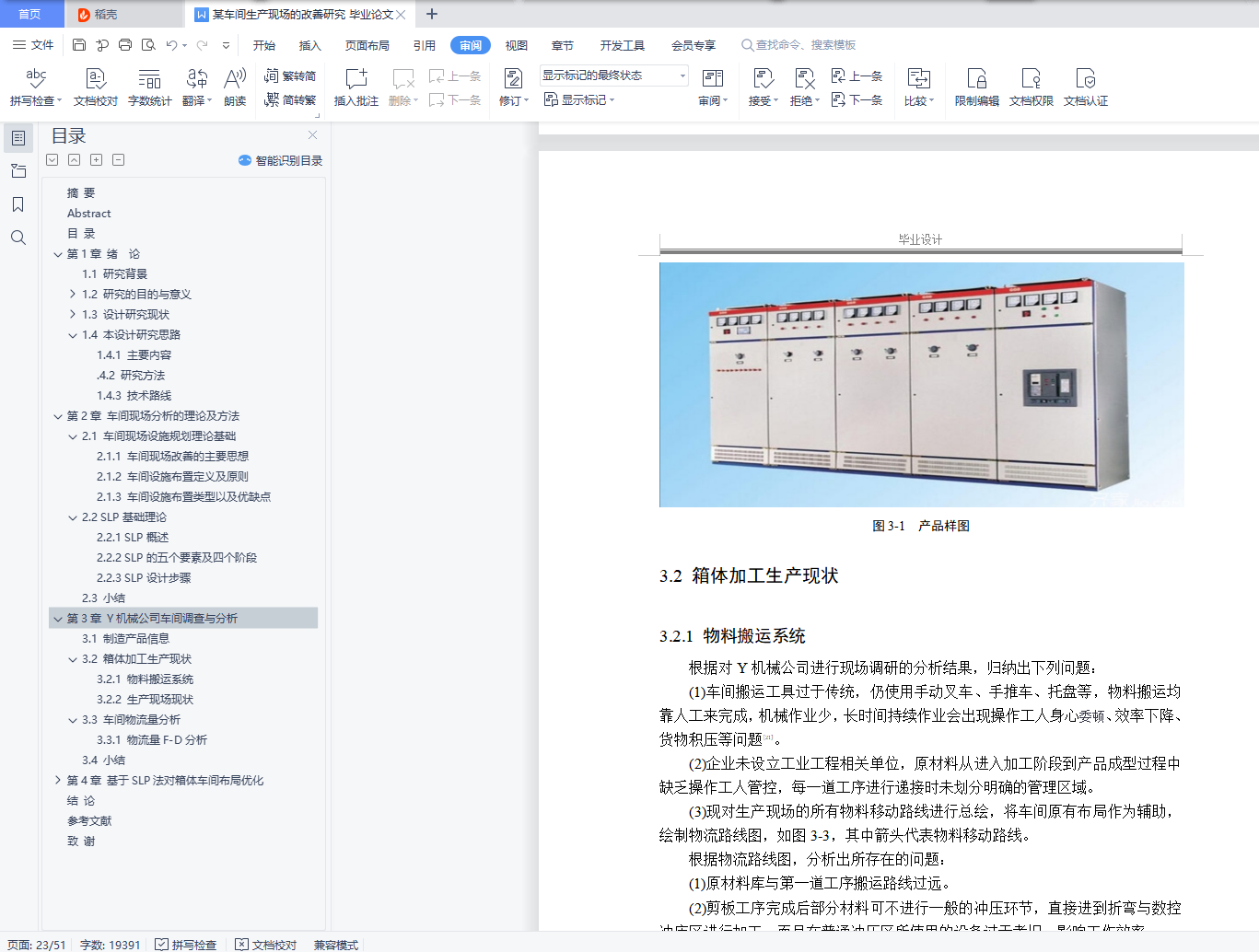The height and width of the screenshot is (952, 1259).
Task: Jump to 摘要 in outline
Action: point(81,193)
